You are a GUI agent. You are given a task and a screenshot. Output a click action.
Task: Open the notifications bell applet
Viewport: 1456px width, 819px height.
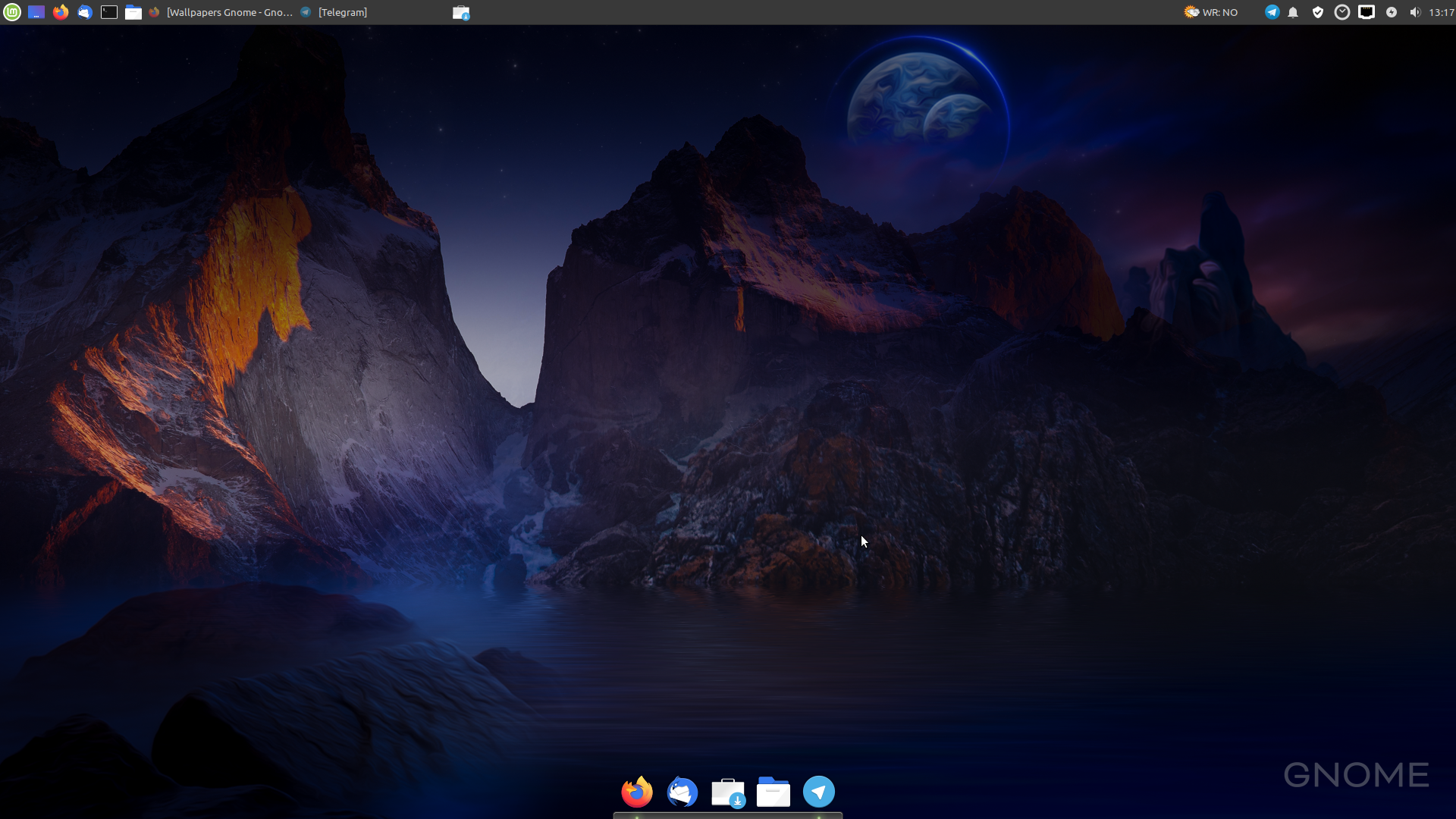pos(1293,12)
